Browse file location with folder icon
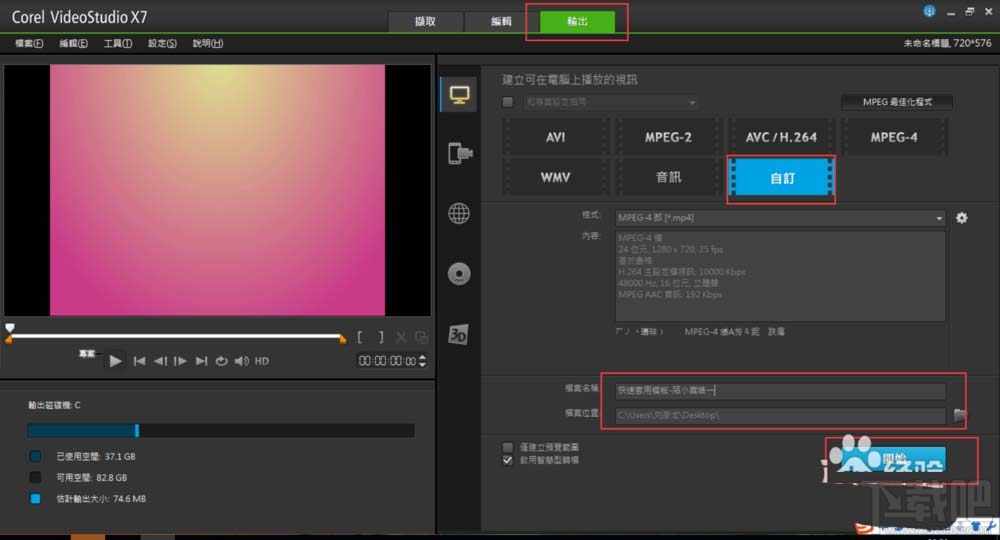 (961, 415)
